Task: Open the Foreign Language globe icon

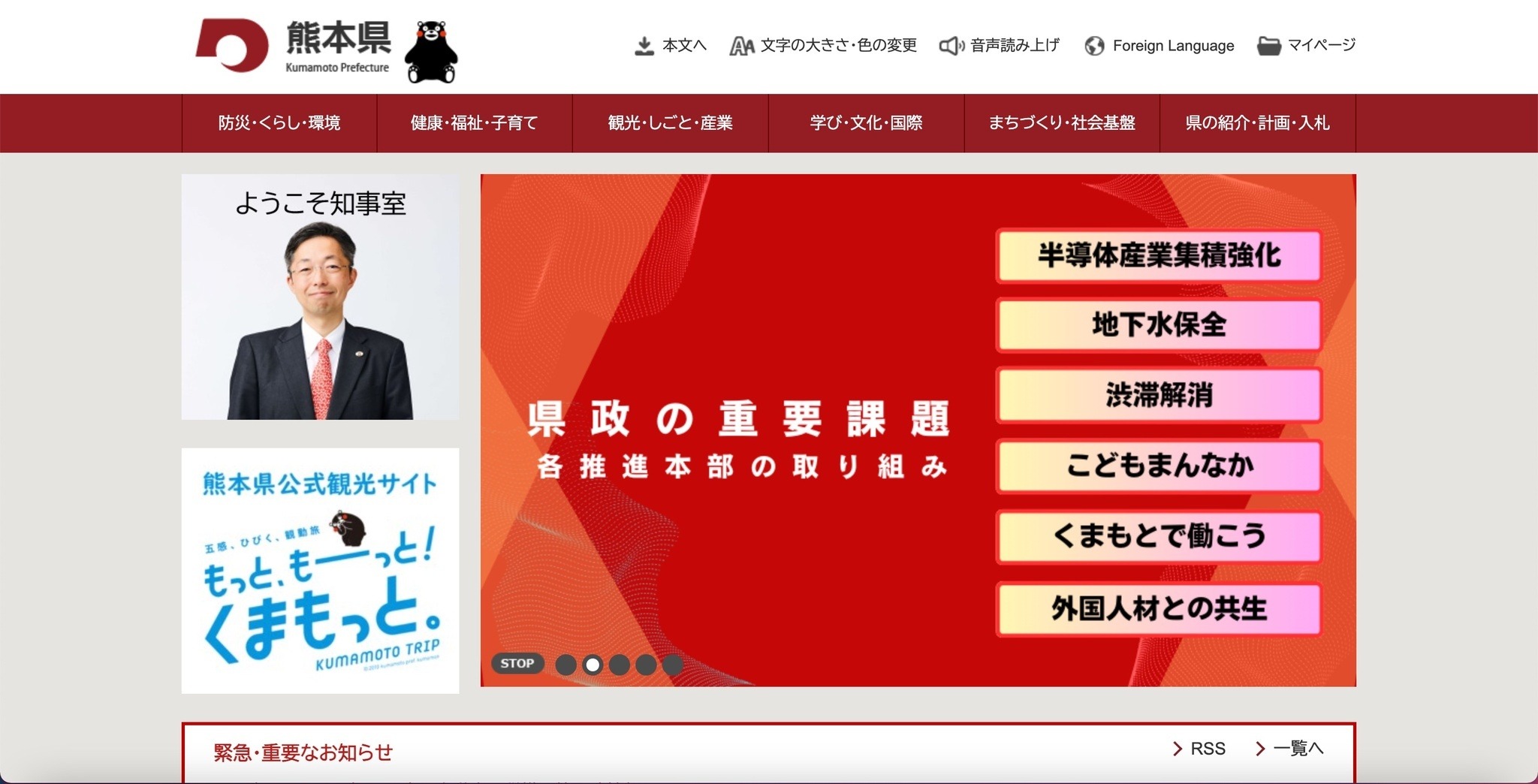Action: tap(1093, 46)
